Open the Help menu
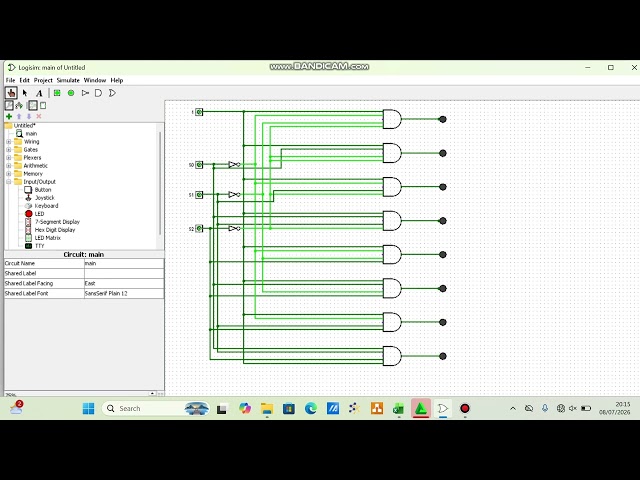The image size is (640, 480). [x=117, y=80]
